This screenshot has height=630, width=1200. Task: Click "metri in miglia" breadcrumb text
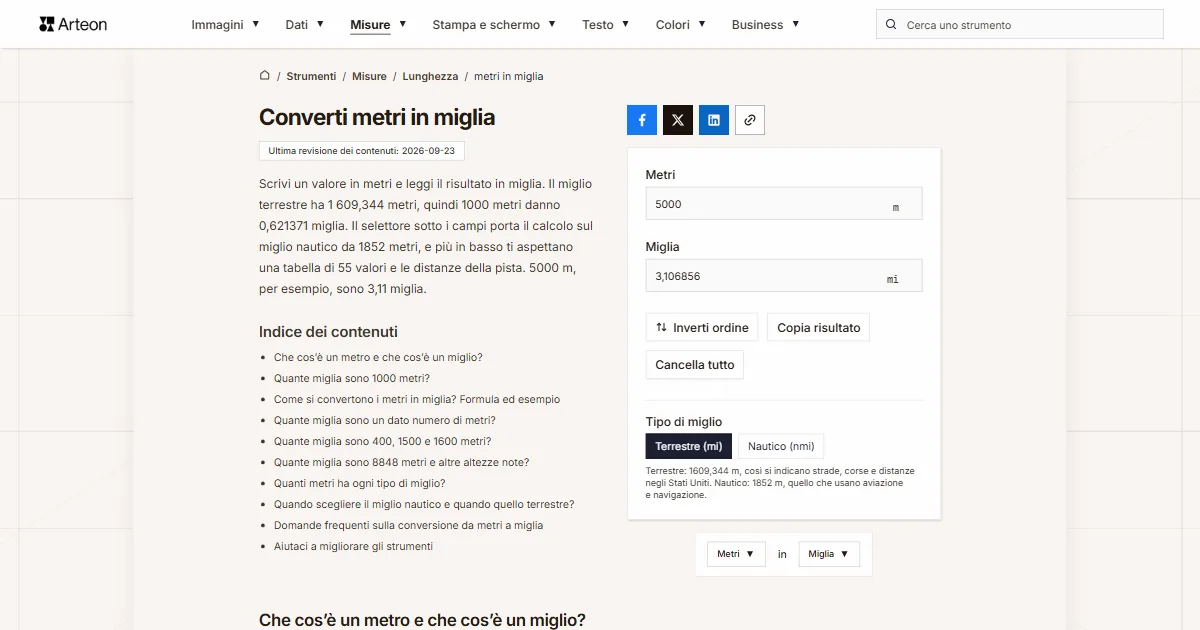(x=509, y=76)
